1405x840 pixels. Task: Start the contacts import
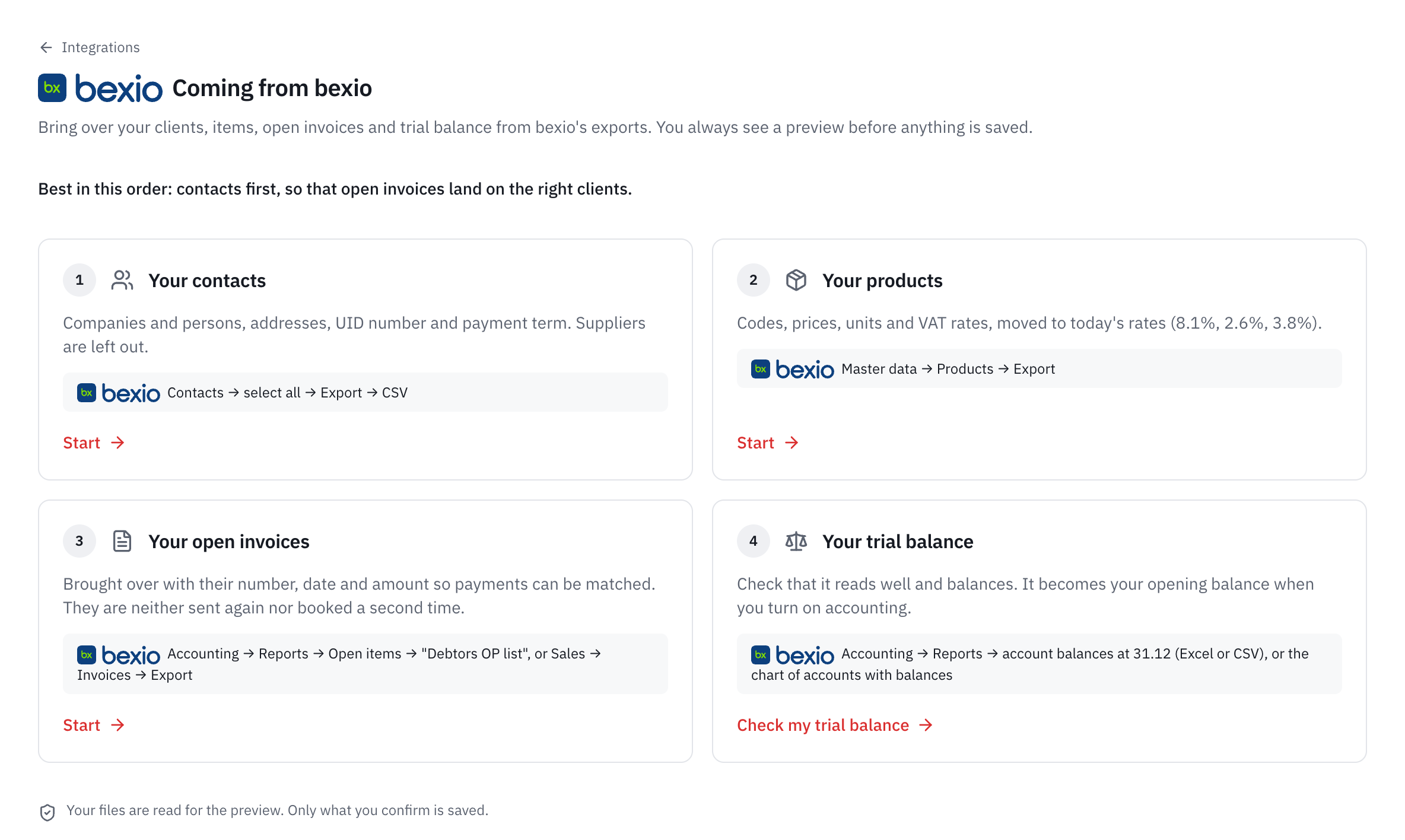(94, 443)
